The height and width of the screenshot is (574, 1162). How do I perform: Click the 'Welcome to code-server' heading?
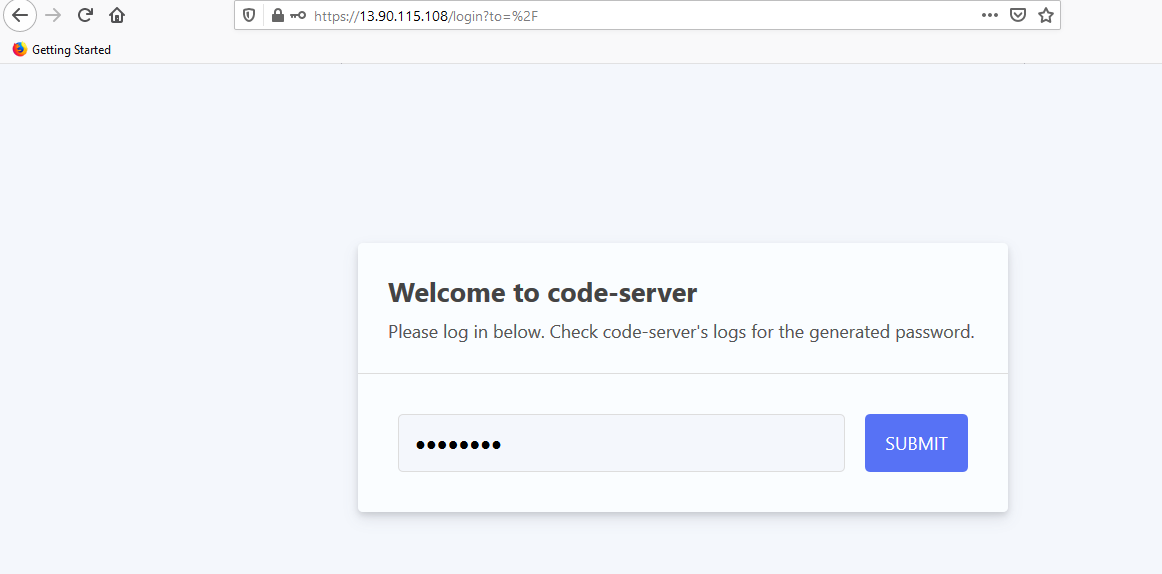coord(542,293)
